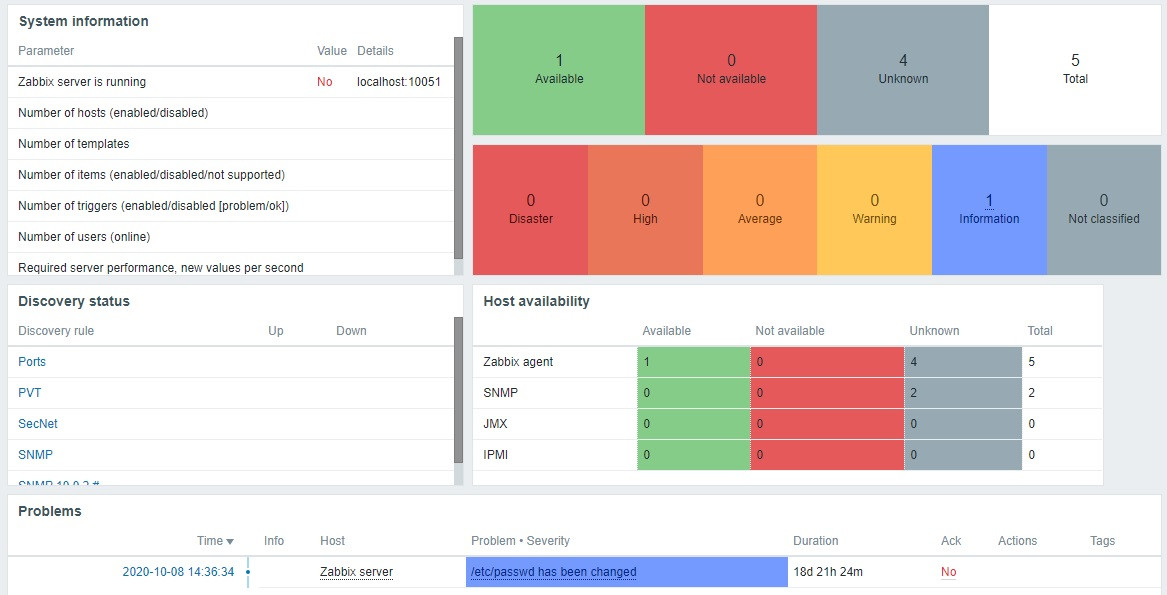Click the Information severity count 1
The width and height of the screenshot is (1167, 595).
click(989, 200)
